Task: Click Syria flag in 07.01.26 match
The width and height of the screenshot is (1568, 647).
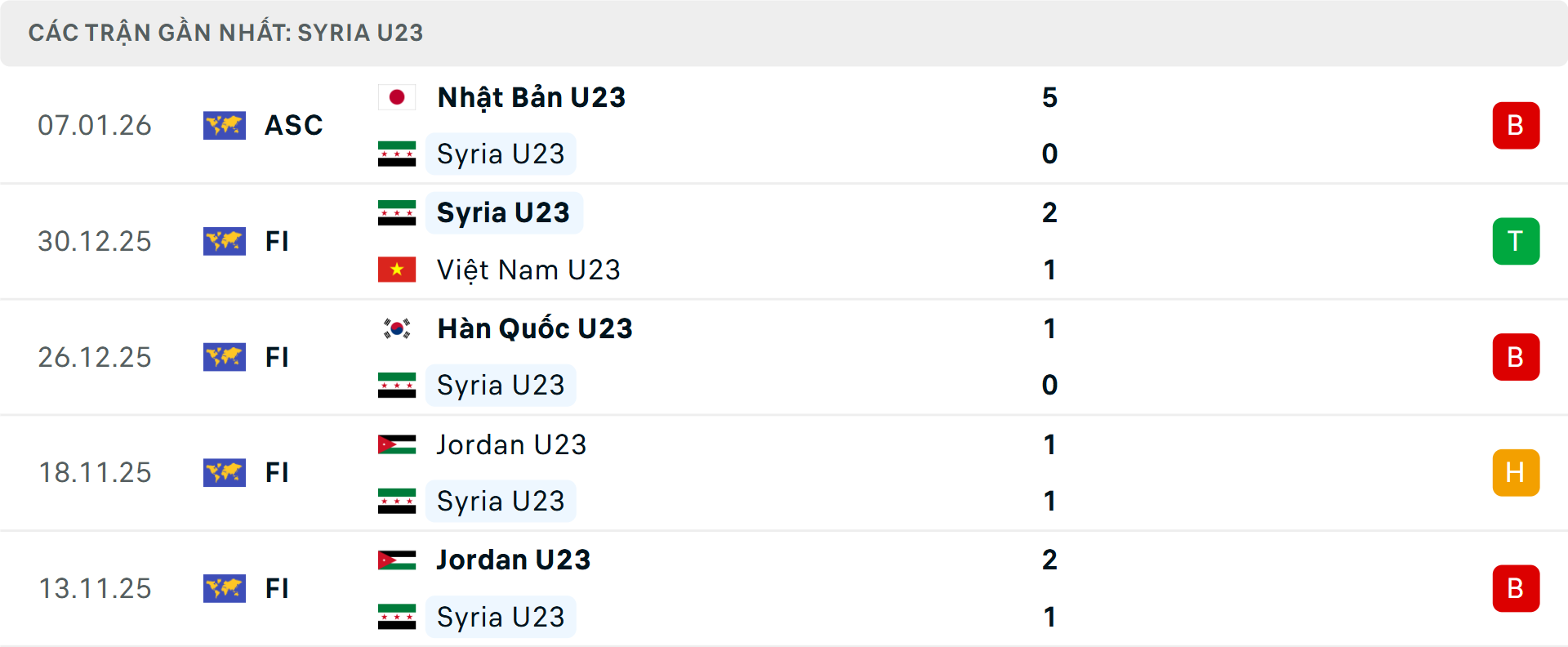Action: point(397,154)
